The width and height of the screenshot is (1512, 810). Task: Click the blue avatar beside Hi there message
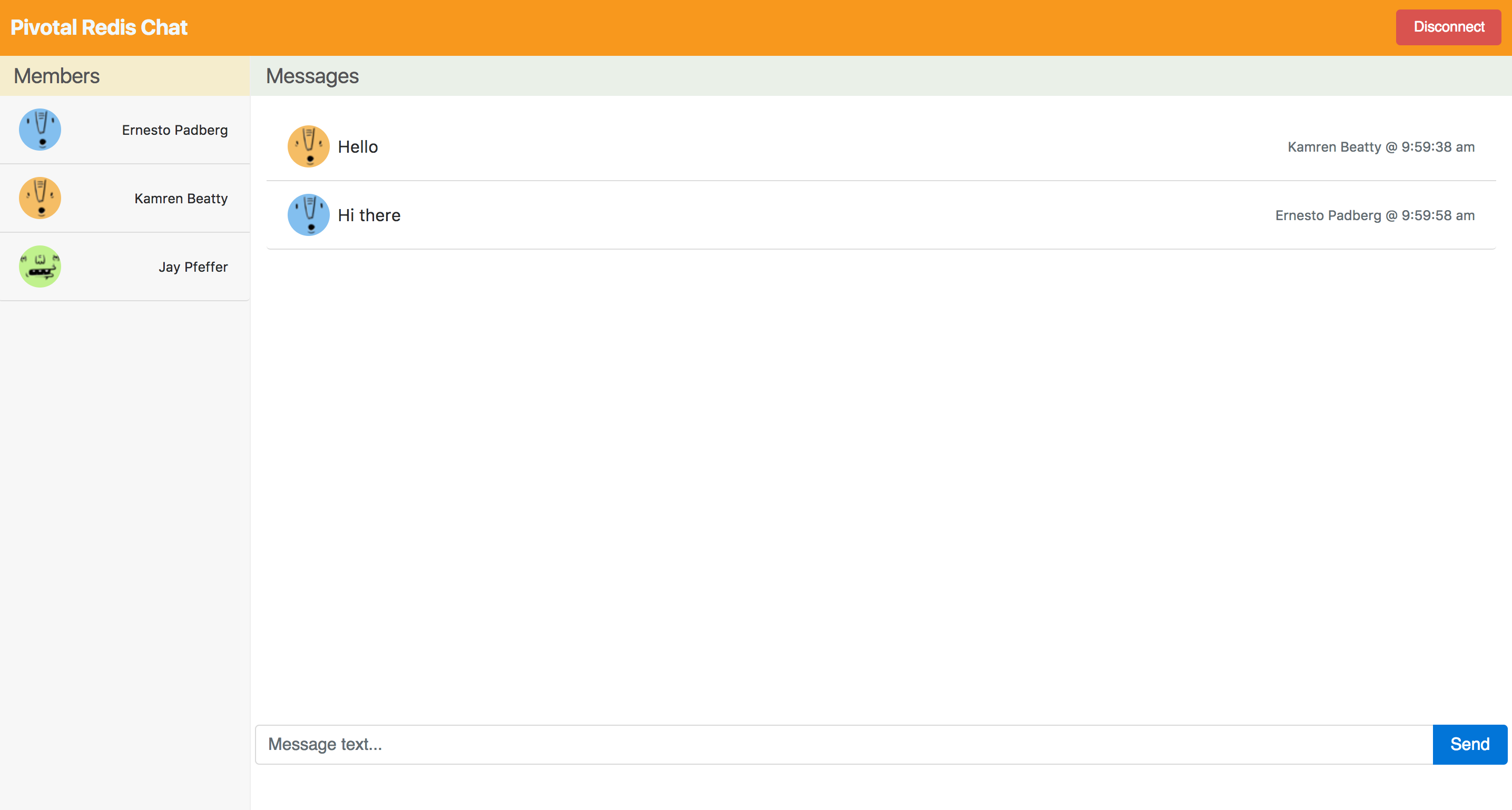pos(308,215)
